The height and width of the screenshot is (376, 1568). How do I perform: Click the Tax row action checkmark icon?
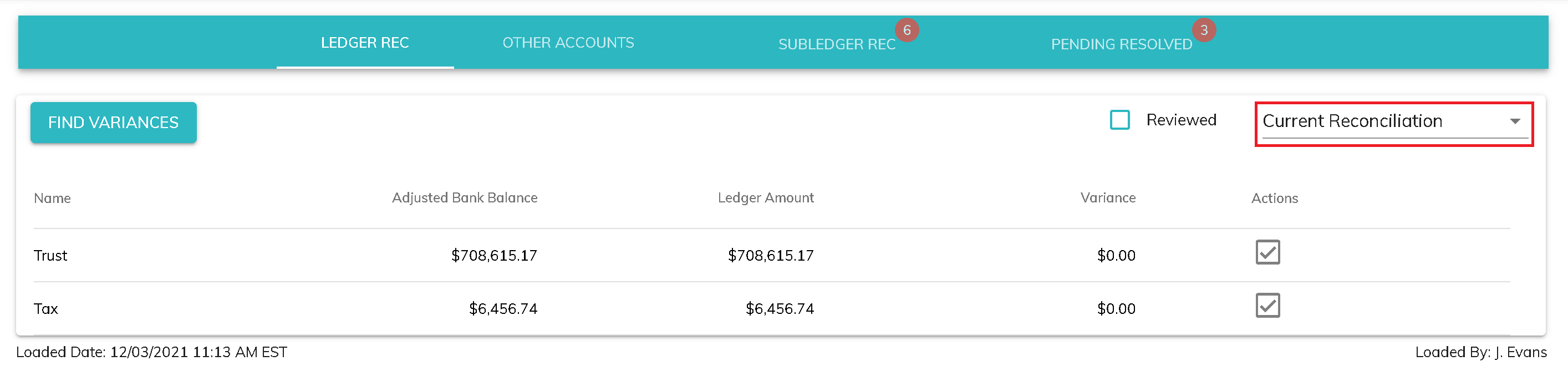click(x=1267, y=306)
